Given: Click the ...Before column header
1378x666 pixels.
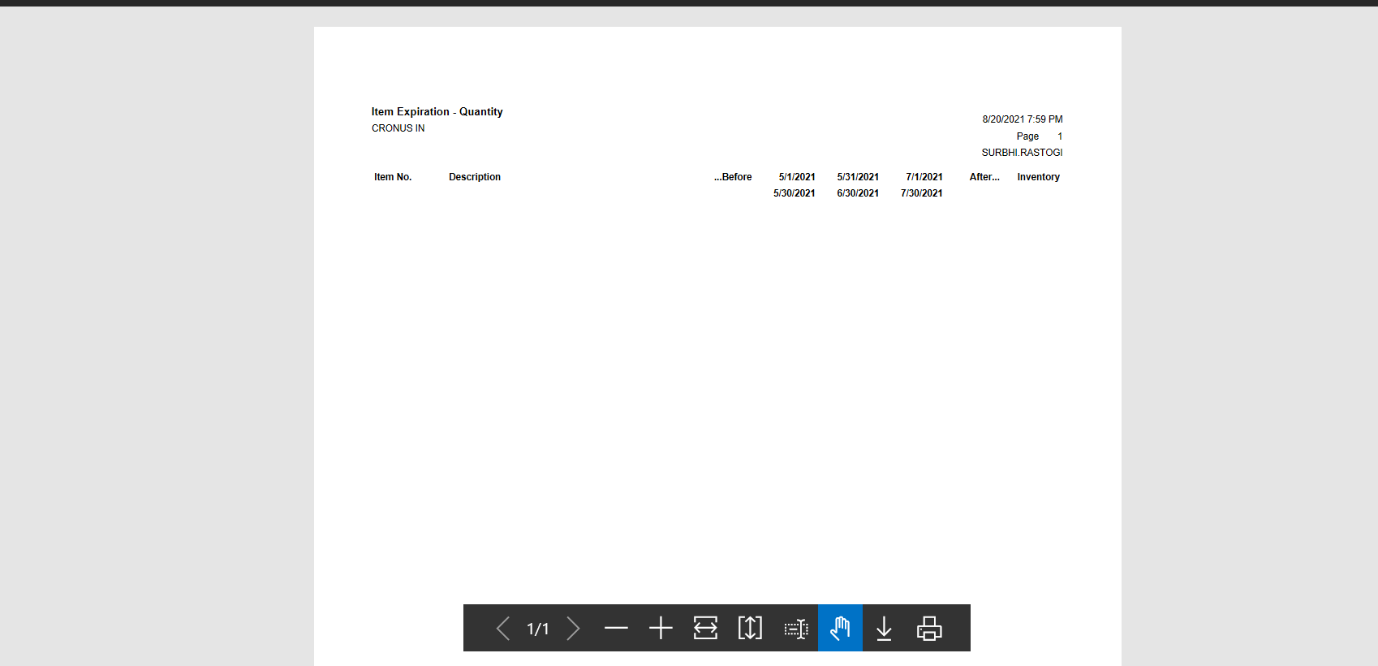Looking at the screenshot, I should (732, 176).
